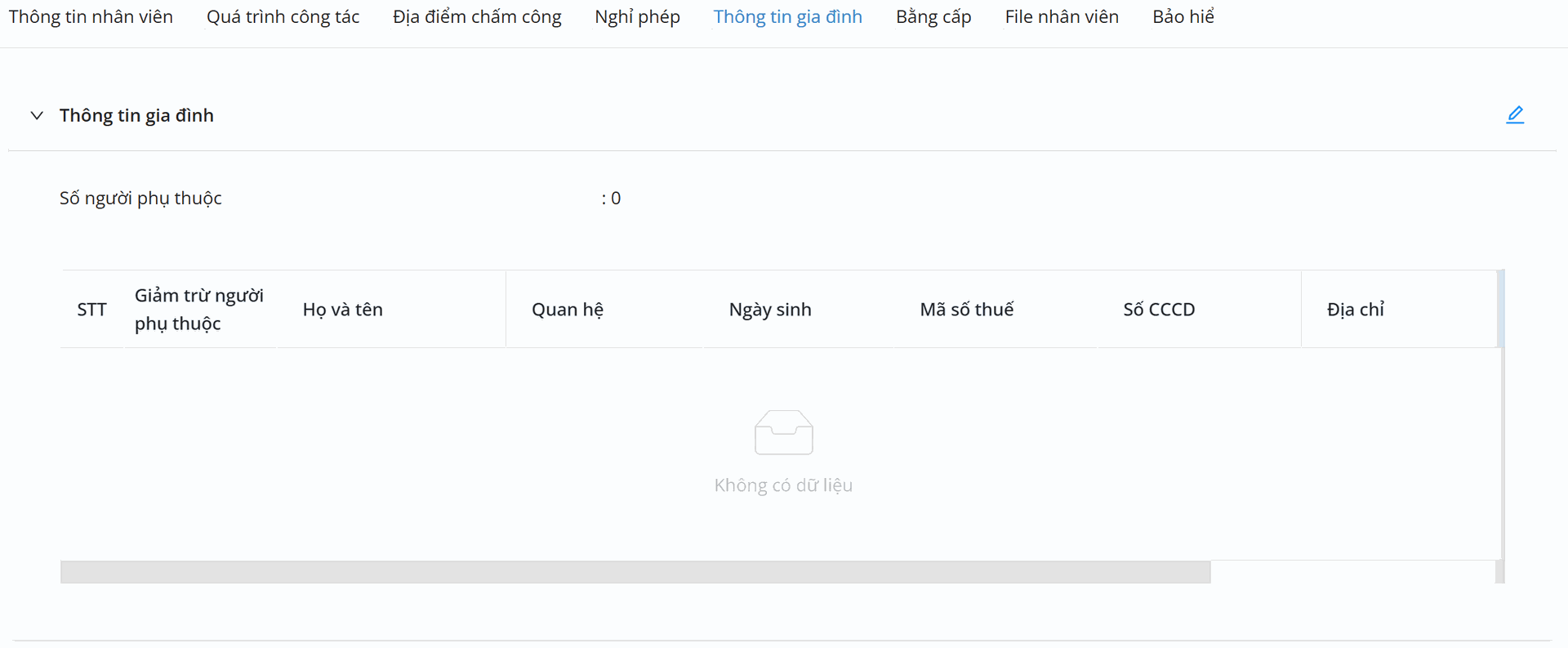The width and height of the screenshot is (1568, 648).
Task: Click the Họ và tên column header
Action: coord(343,310)
